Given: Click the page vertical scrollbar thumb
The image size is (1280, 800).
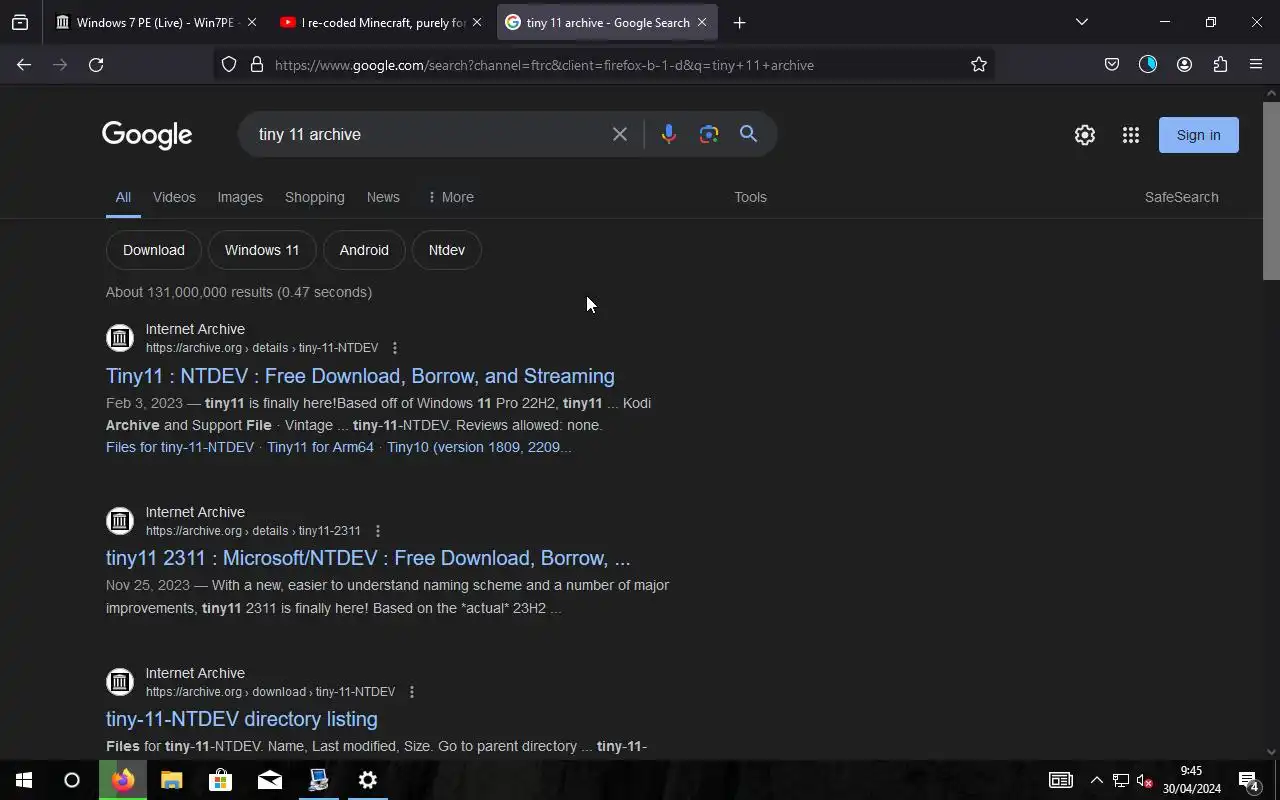Looking at the screenshot, I should tap(1271, 190).
